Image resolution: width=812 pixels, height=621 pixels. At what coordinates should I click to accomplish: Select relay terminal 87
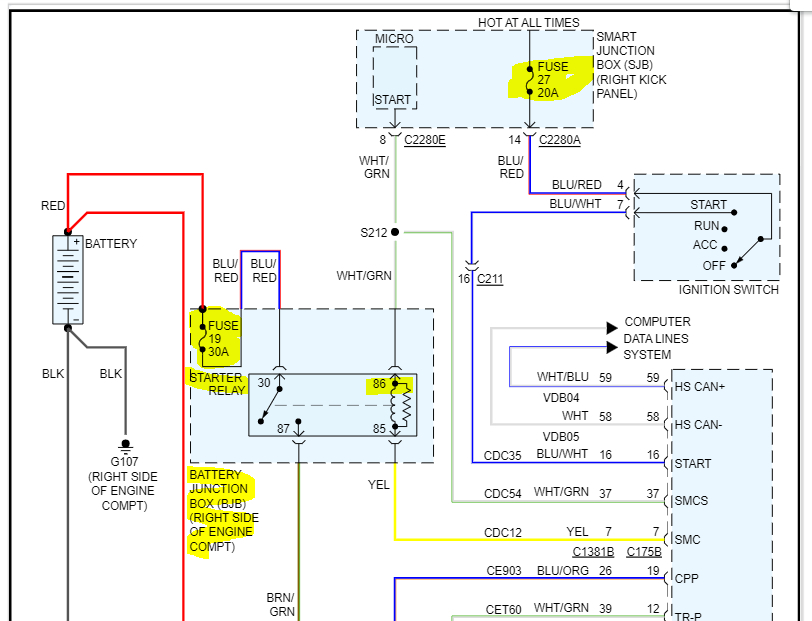click(283, 428)
